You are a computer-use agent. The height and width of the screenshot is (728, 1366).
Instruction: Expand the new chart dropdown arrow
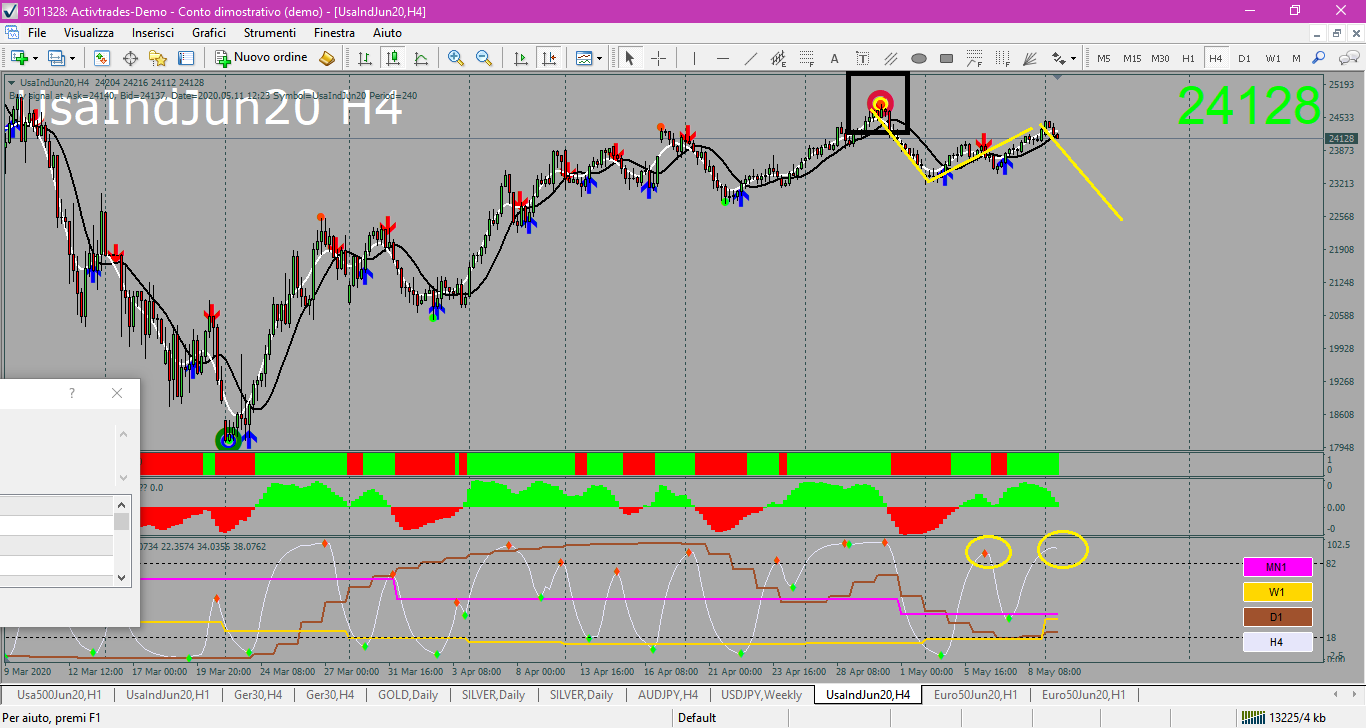pyautogui.click(x=34, y=58)
